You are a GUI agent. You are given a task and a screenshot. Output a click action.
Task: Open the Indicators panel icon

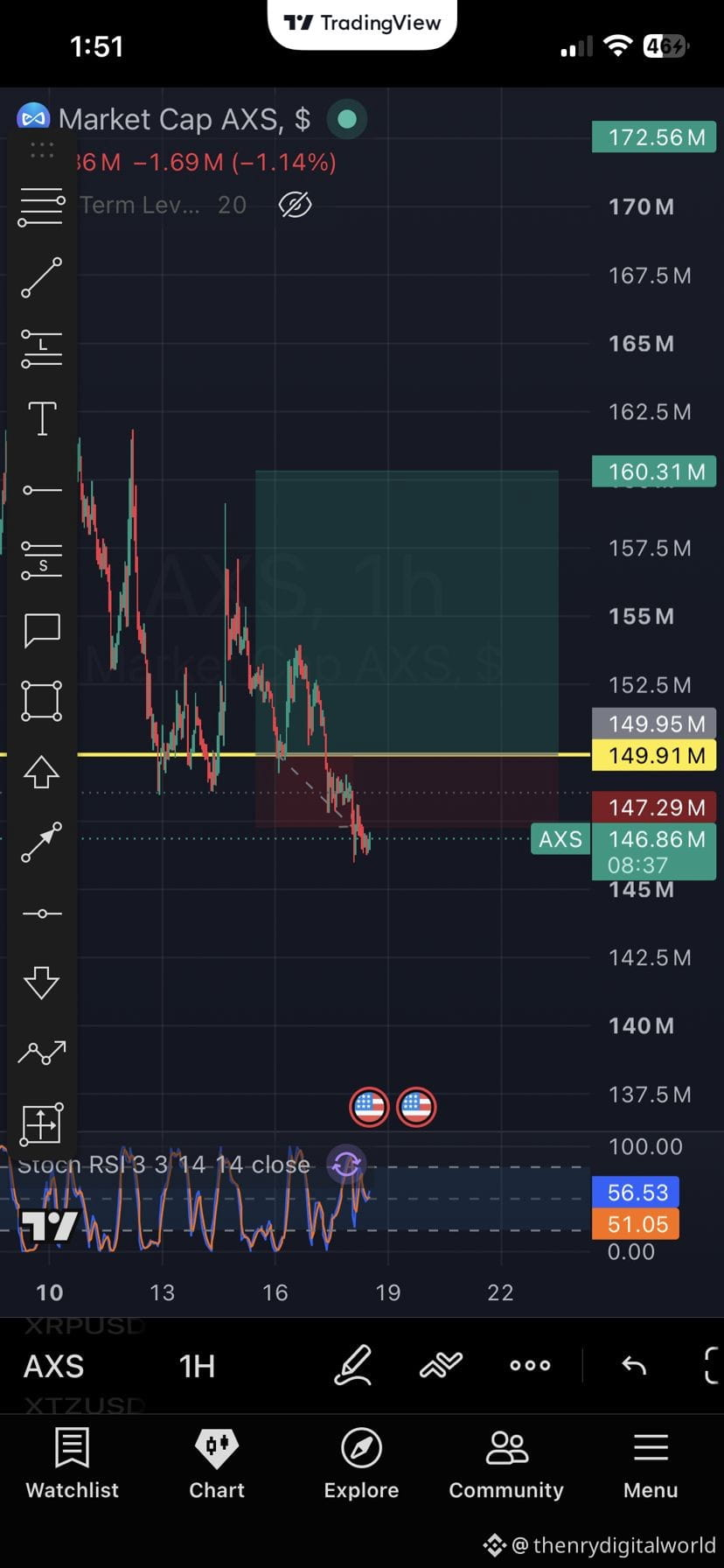click(x=441, y=1365)
